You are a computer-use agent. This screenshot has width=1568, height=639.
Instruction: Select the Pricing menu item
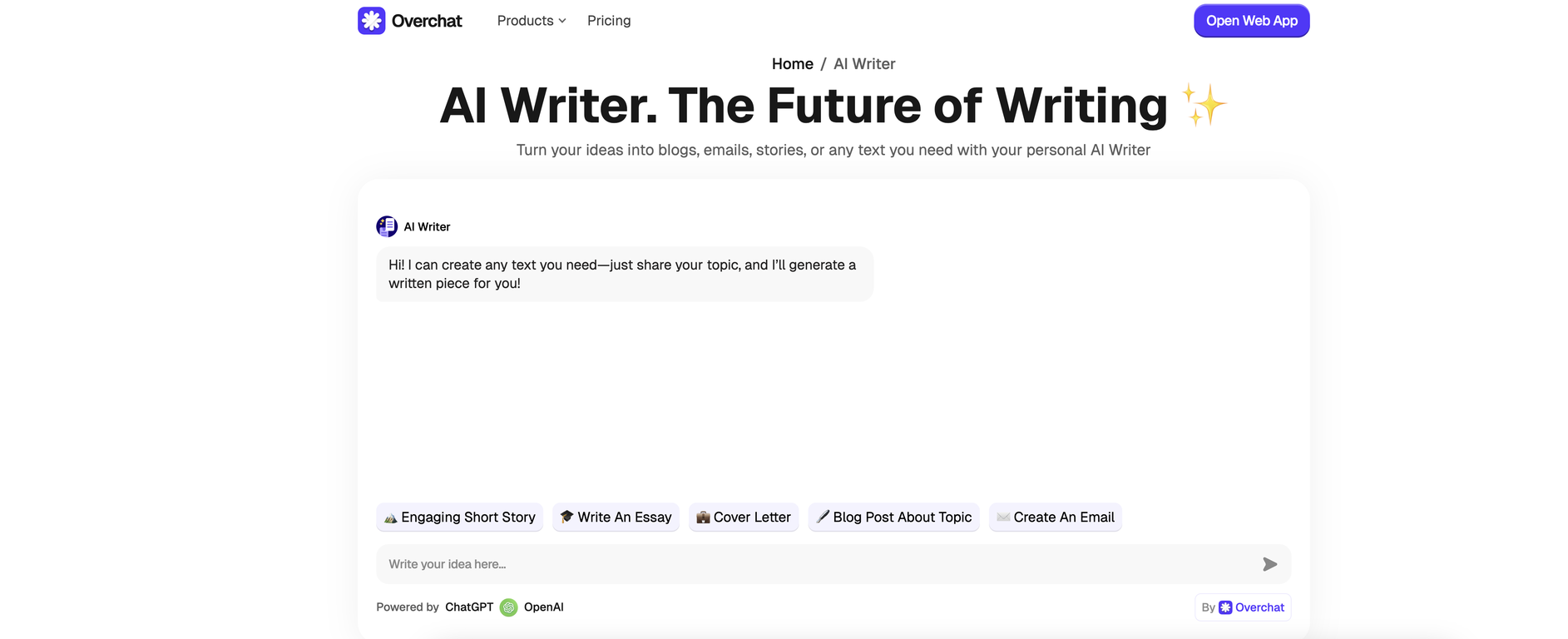click(608, 20)
